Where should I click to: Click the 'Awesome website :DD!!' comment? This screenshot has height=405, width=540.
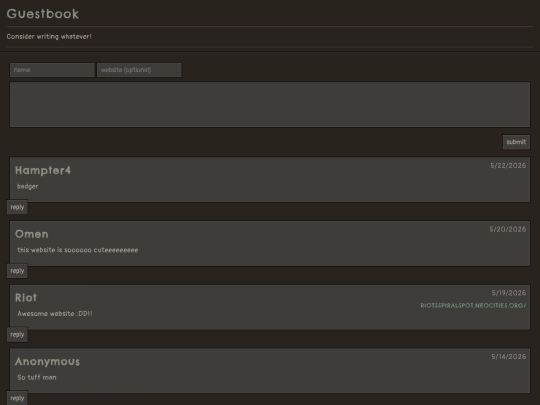(55, 314)
